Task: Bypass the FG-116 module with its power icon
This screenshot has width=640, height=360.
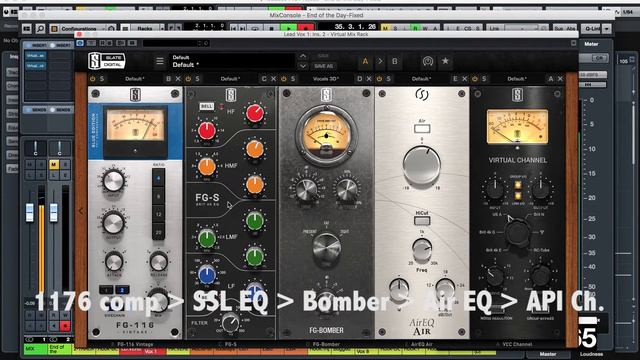Action: click(93, 79)
